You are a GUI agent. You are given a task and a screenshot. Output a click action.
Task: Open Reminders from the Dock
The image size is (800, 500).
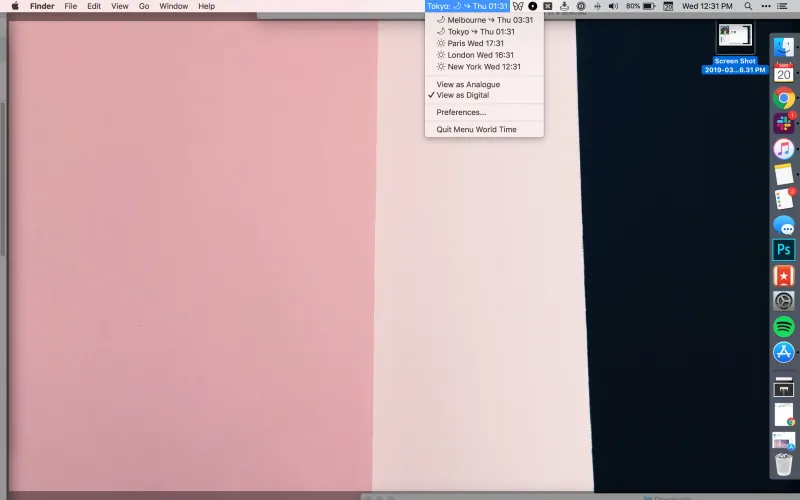click(x=784, y=199)
